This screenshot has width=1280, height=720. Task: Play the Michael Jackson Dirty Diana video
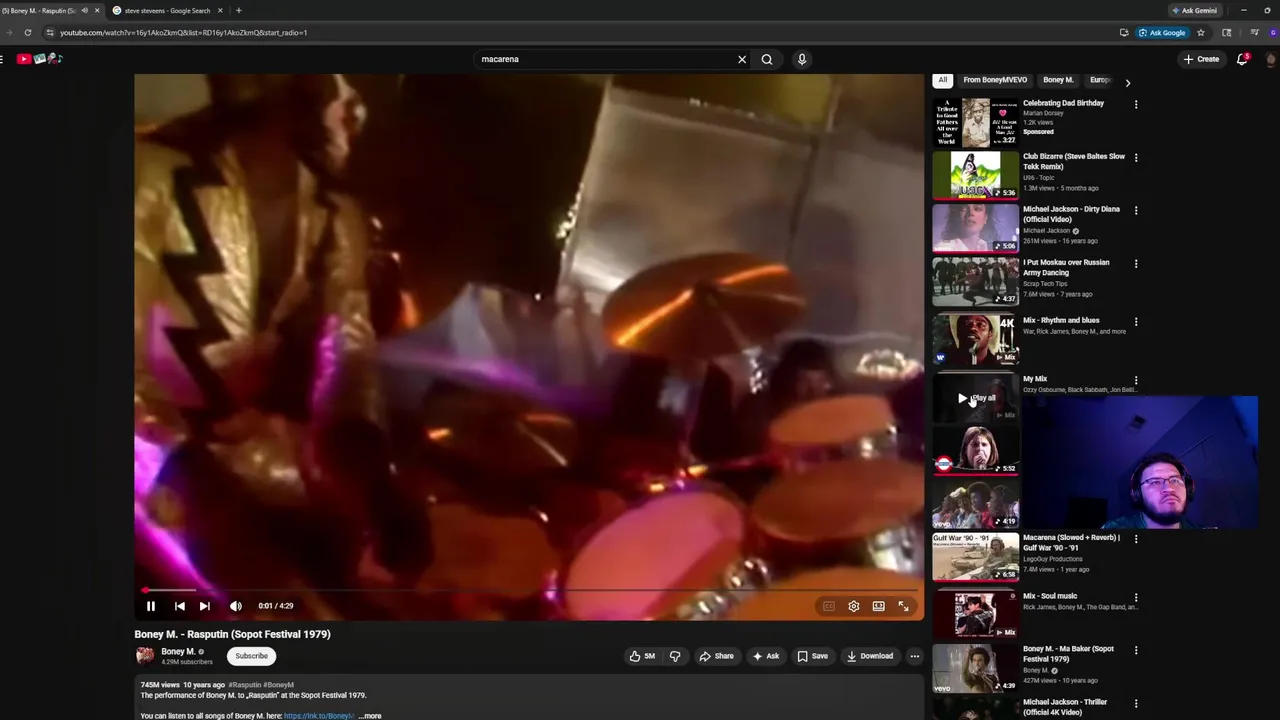[x=975, y=228]
